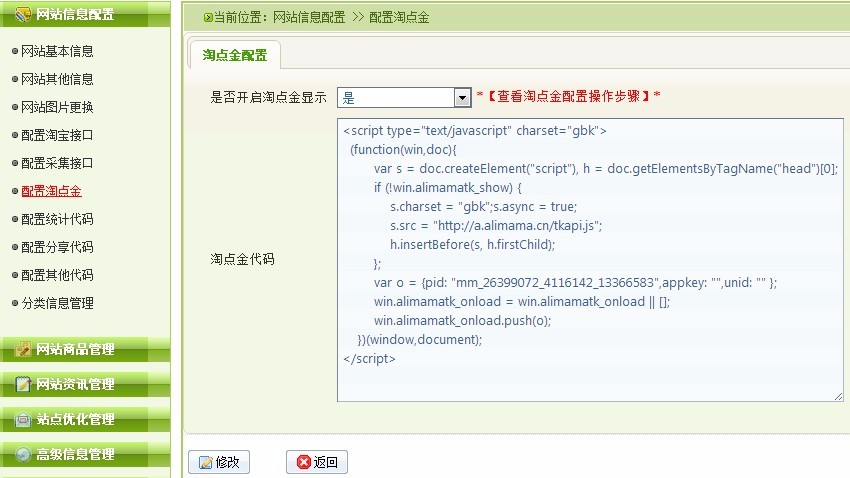Viewport: 850px width, 478px height.
Task: Click the 当前位置 breadcrumb text 配置淘点金
Action: [x=399, y=18]
